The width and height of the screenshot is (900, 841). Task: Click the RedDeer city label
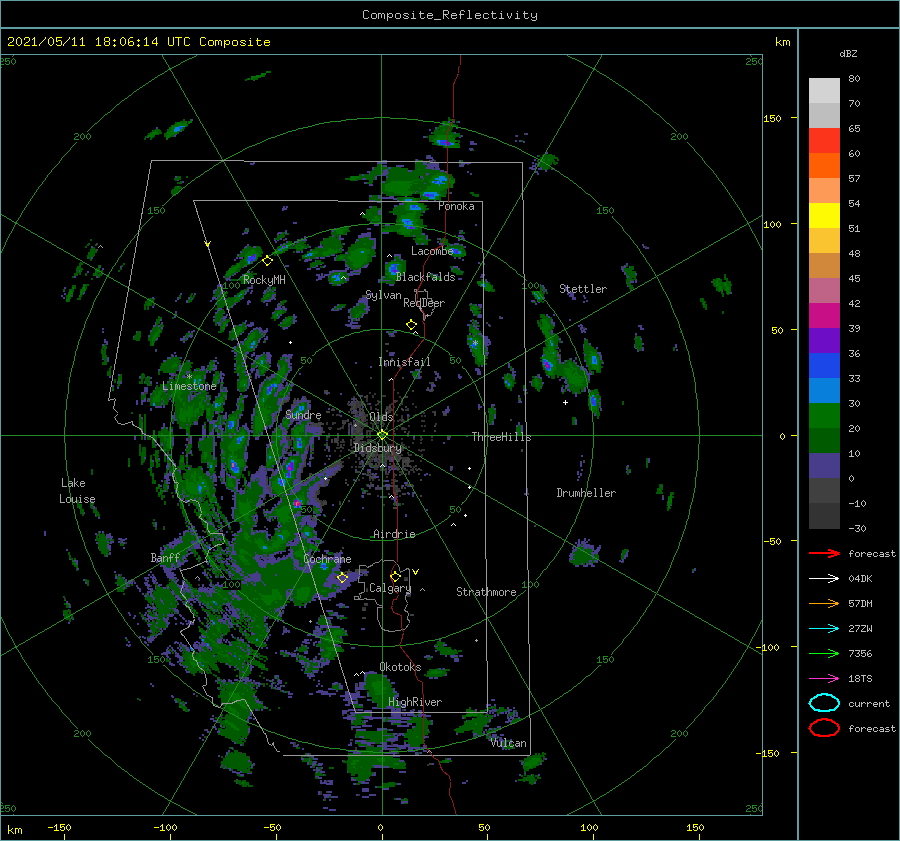coord(424,303)
